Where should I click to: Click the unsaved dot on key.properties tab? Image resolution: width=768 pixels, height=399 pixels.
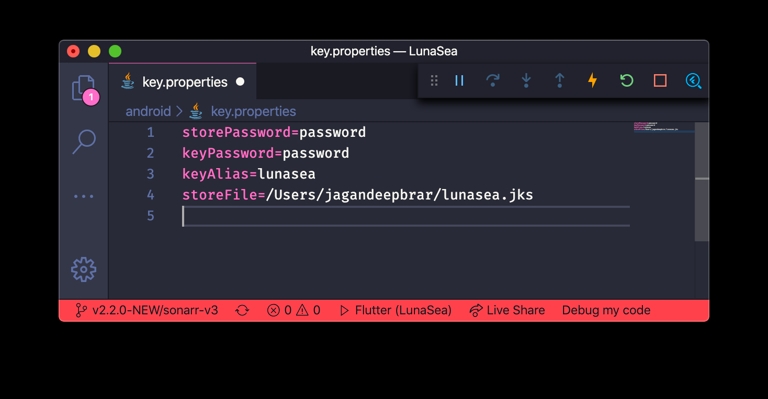(240, 82)
